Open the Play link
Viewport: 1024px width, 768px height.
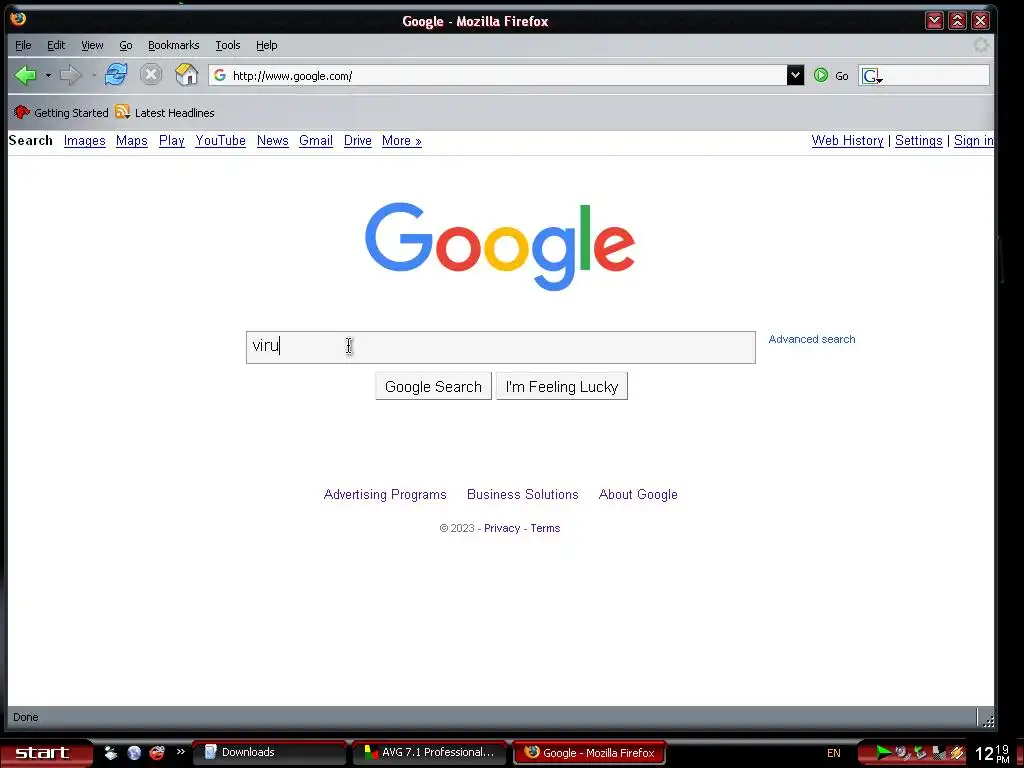tap(172, 140)
